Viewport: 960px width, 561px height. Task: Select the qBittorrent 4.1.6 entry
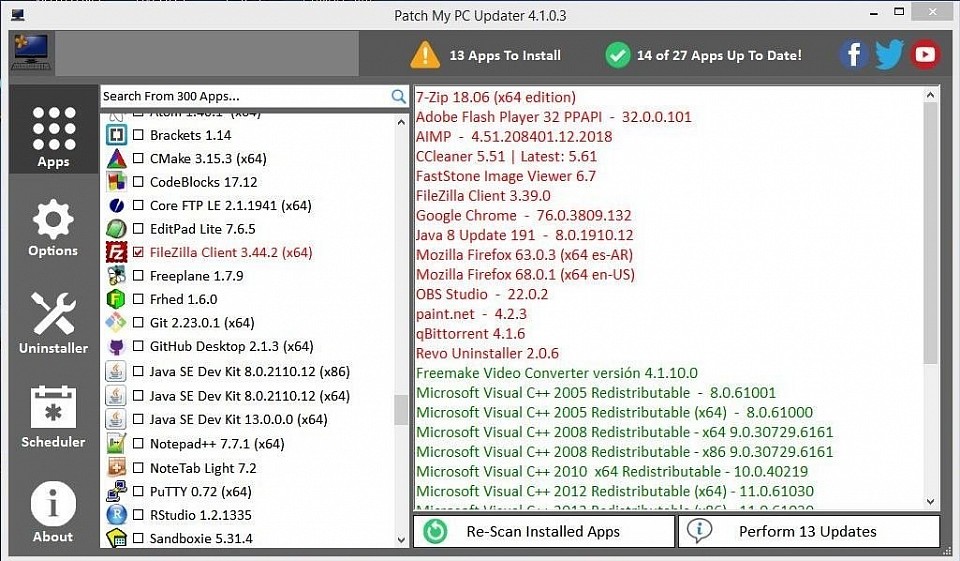point(470,334)
